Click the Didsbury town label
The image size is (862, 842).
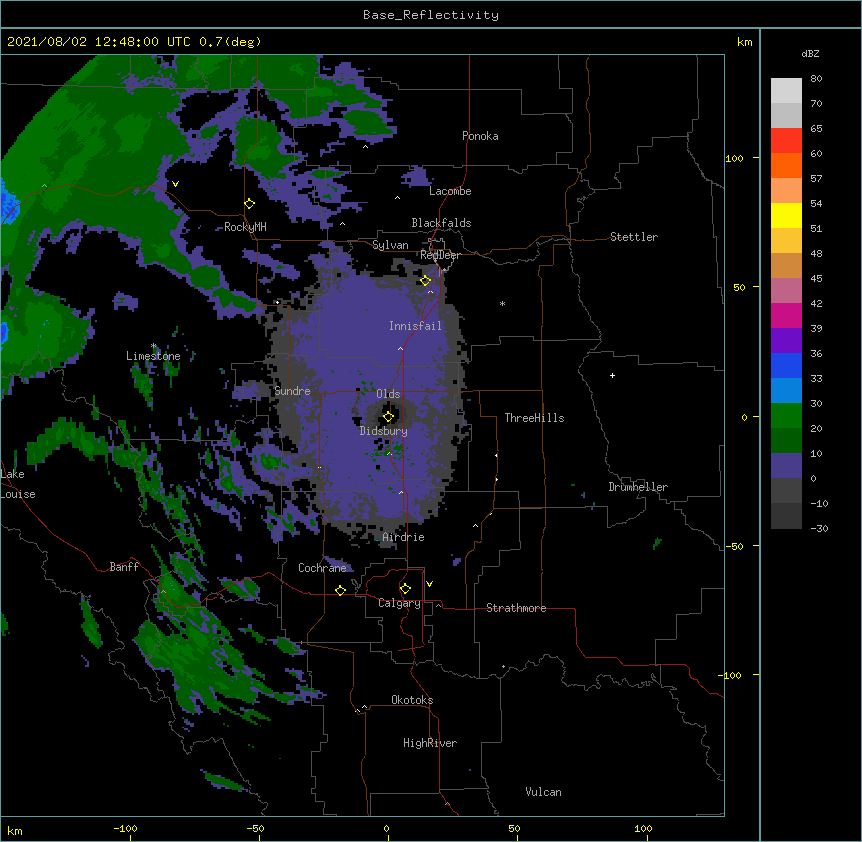pyautogui.click(x=384, y=431)
